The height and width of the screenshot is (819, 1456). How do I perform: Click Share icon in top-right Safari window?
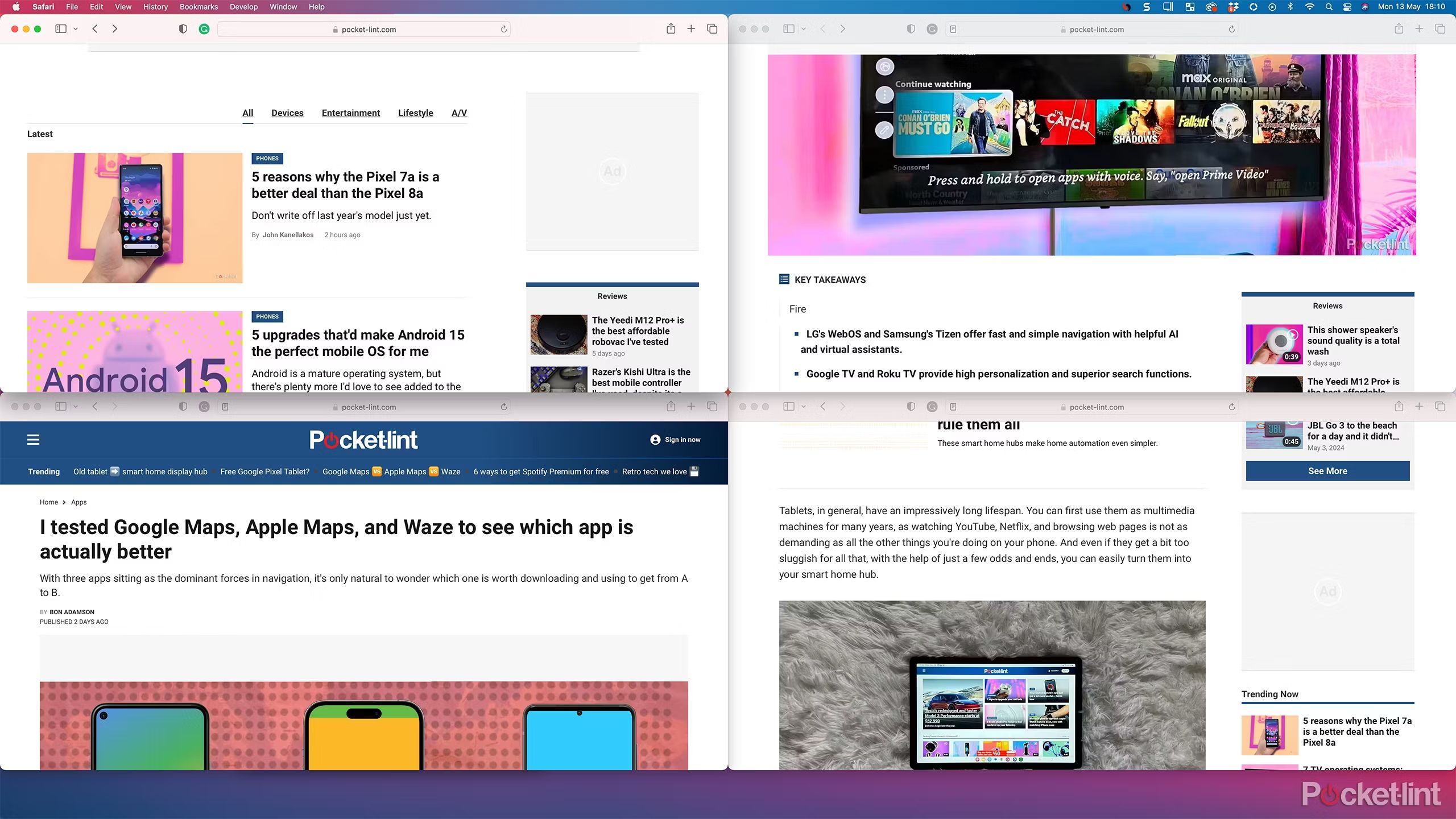[1399, 28]
